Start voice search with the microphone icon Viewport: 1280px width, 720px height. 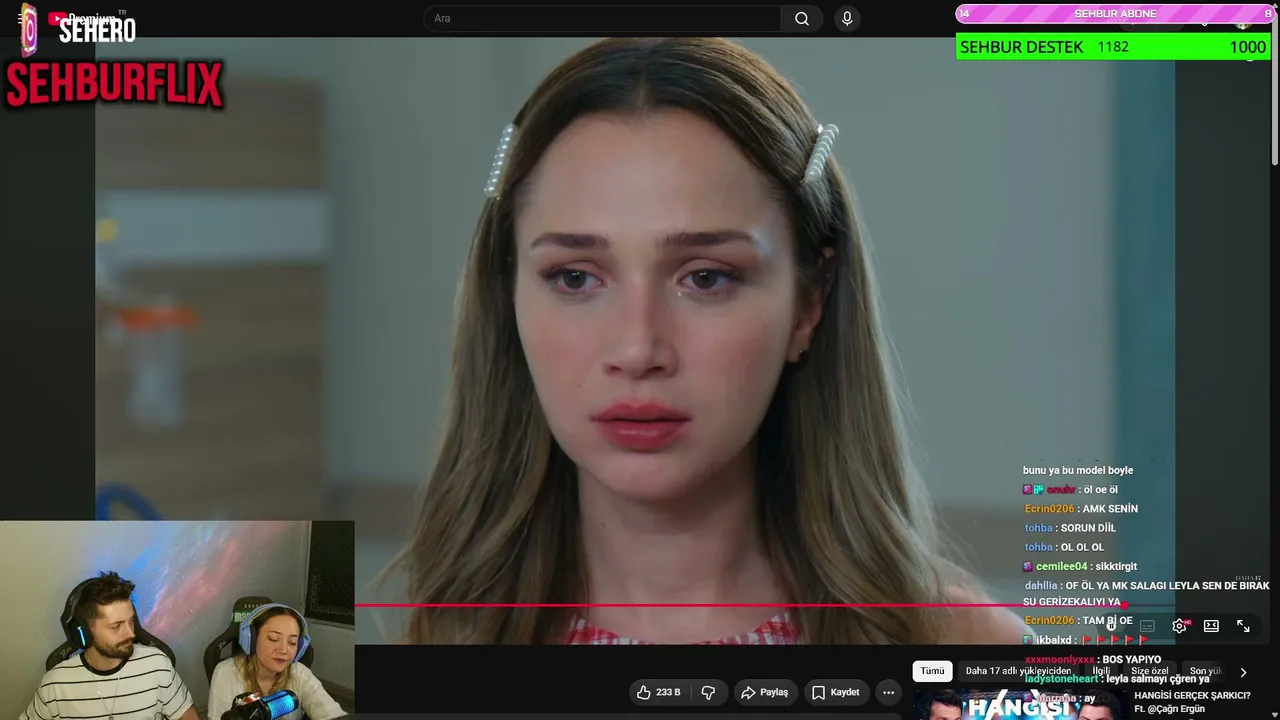coord(847,18)
